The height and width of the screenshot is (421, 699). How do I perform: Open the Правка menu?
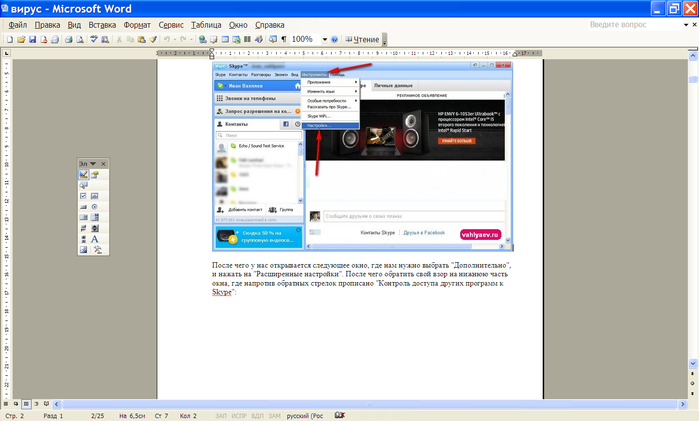point(47,25)
